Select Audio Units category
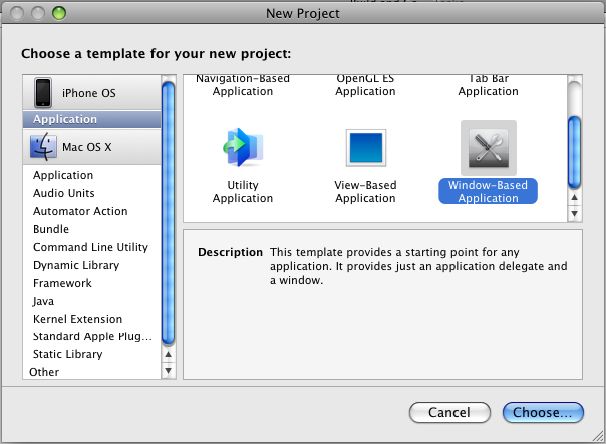The width and height of the screenshot is (606, 444). 64,193
